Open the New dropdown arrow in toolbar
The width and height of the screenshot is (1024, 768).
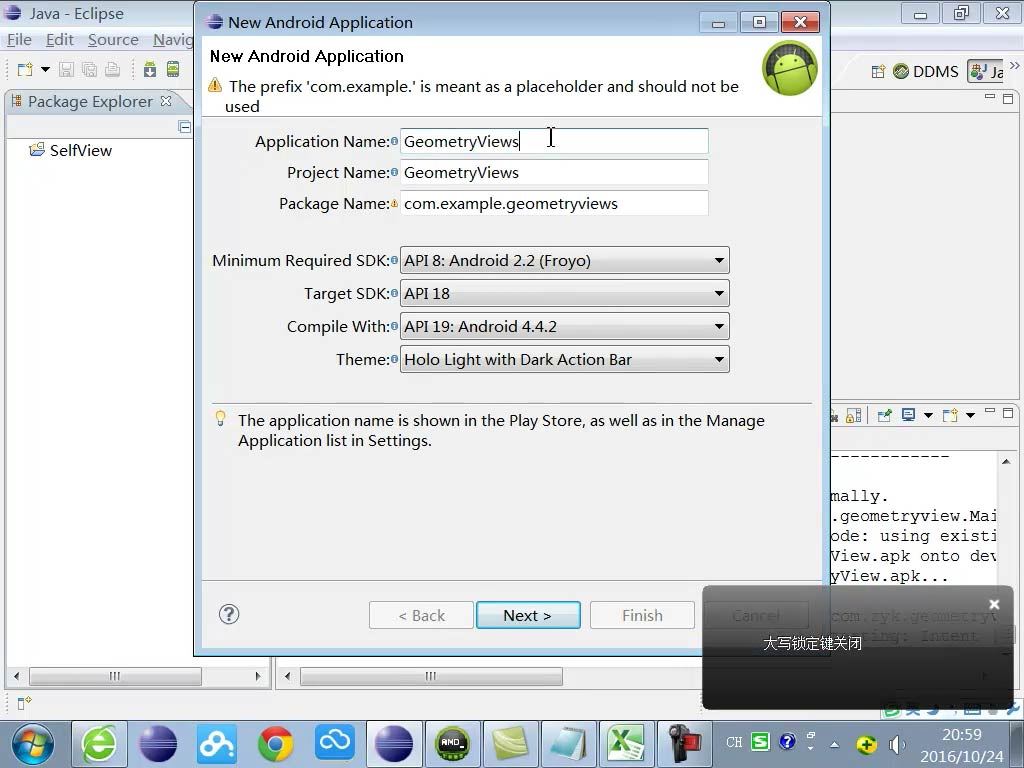(x=45, y=69)
